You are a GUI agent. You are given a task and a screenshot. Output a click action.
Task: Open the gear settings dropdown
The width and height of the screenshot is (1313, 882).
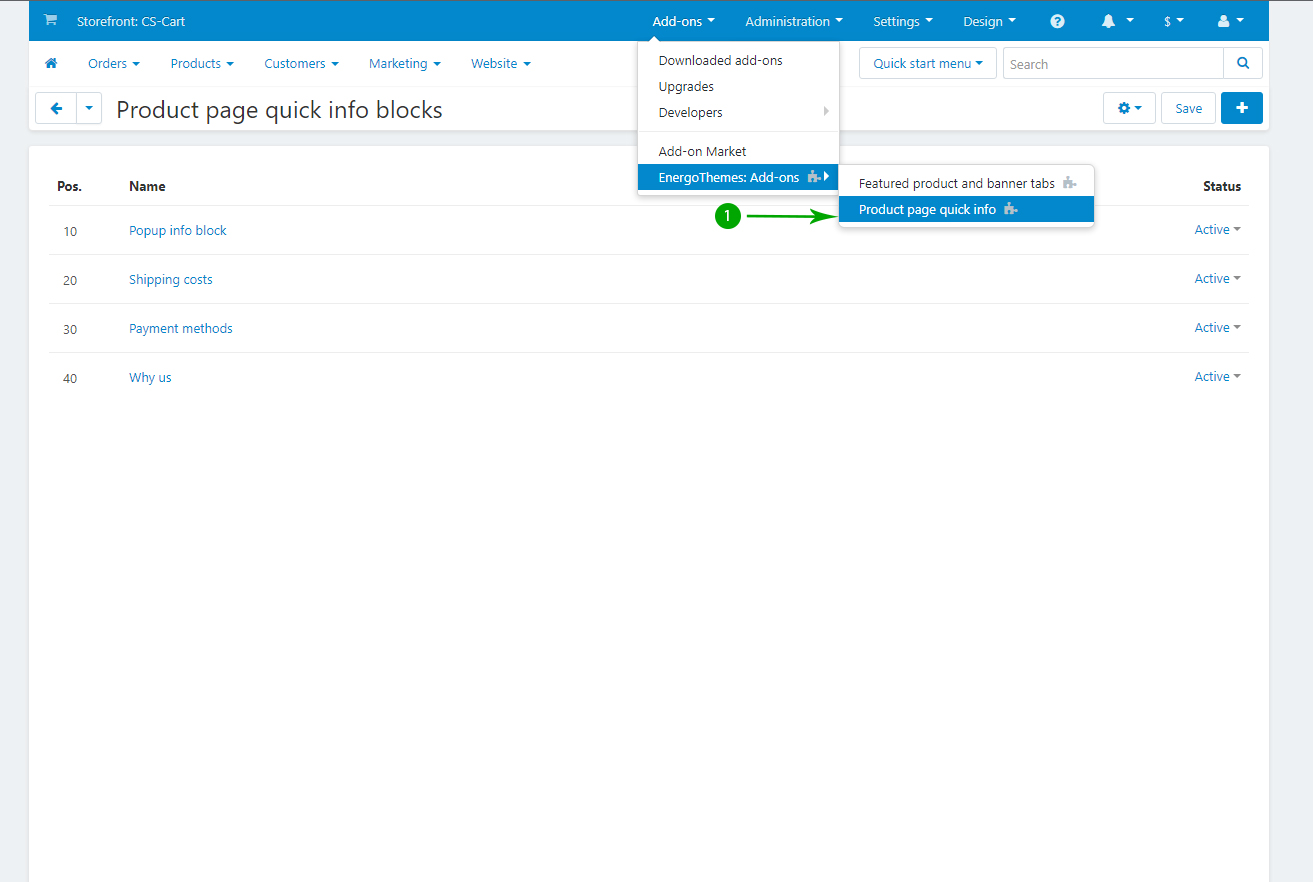(x=1129, y=108)
